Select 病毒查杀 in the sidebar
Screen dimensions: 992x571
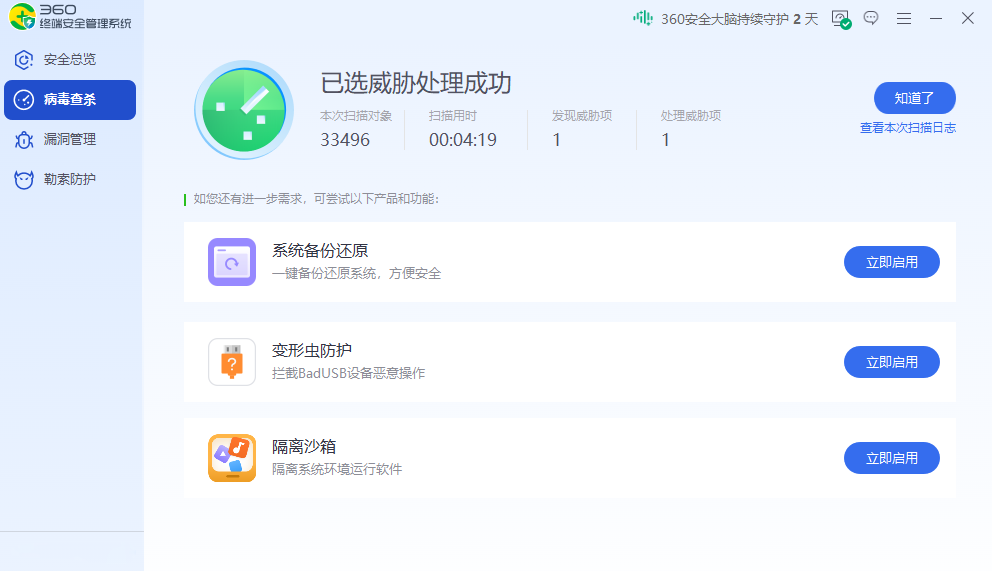[69, 100]
